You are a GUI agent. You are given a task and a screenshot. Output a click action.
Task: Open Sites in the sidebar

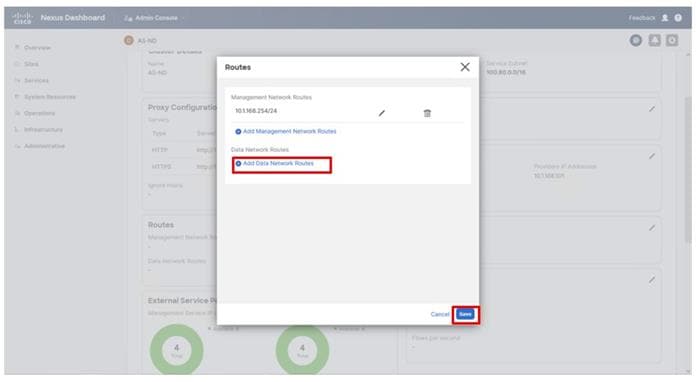click(x=31, y=64)
